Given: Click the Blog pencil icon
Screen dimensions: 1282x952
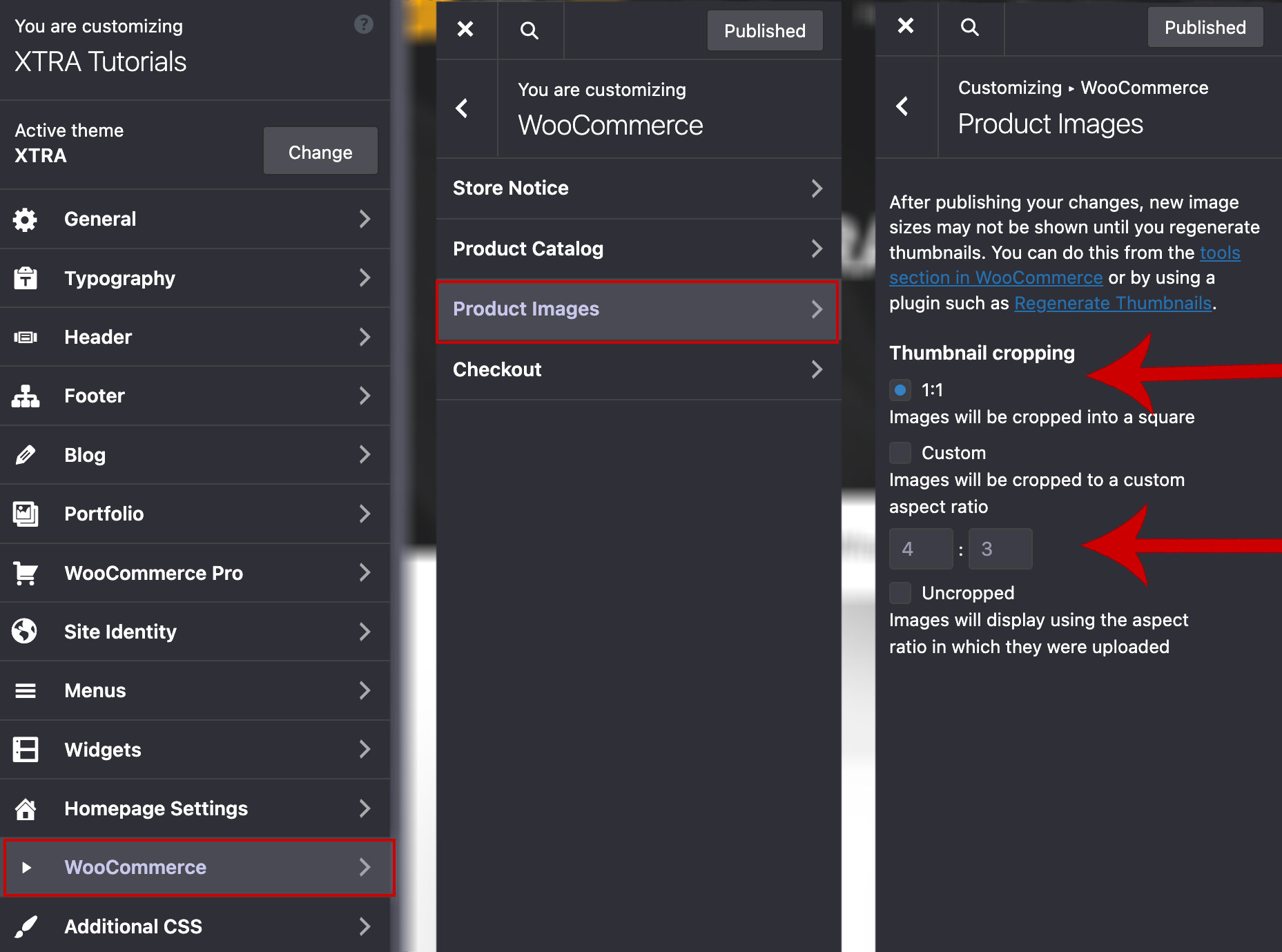Looking at the screenshot, I should [x=26, y=455].
